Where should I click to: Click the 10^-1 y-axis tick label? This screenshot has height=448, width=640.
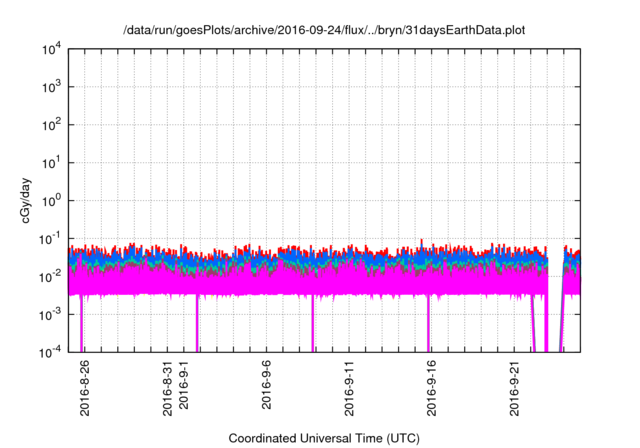(x=49, y=239)
